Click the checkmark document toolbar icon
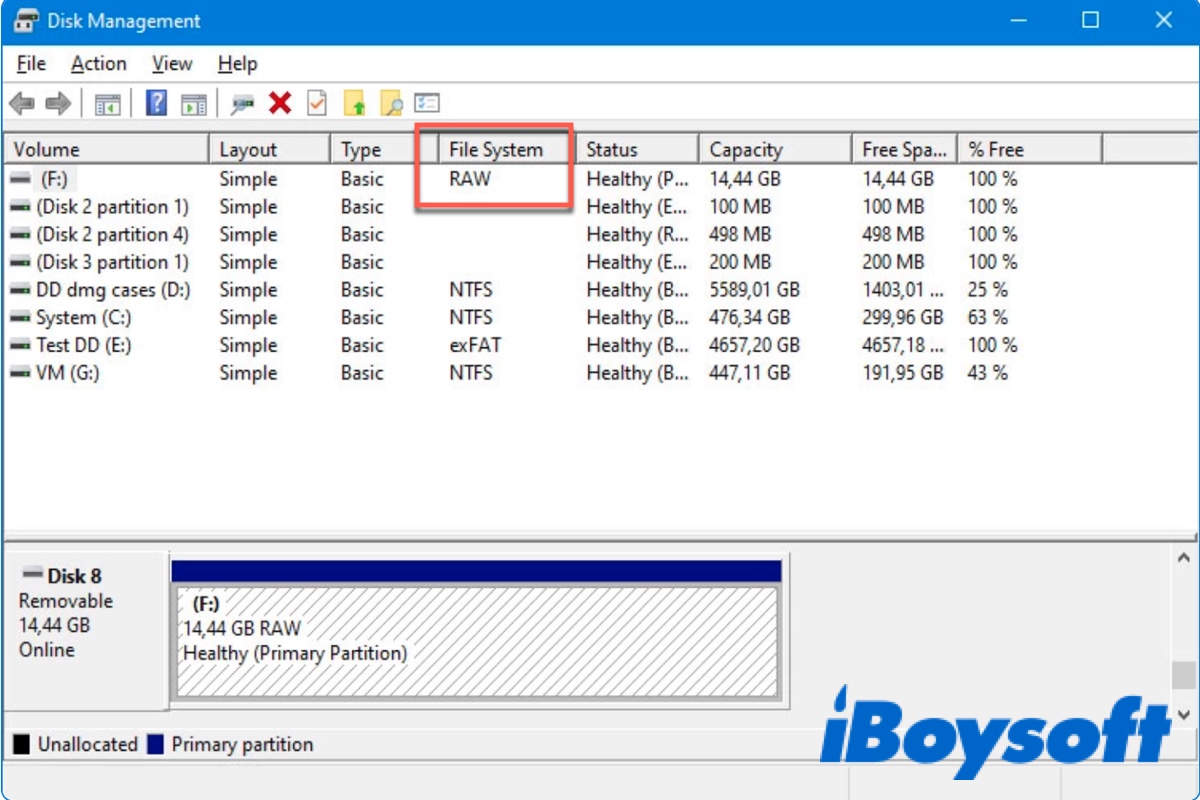 (315, 103)
